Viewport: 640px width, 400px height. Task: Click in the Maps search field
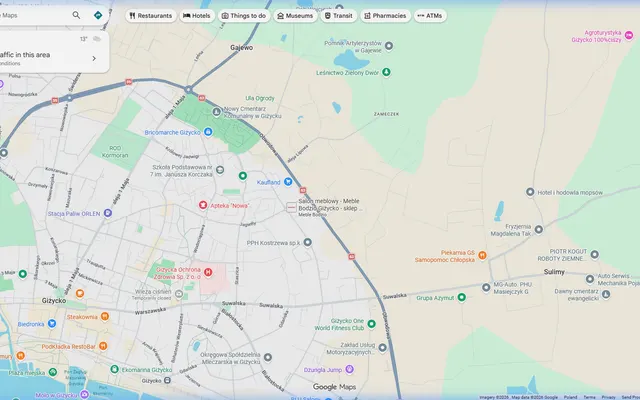pos(35,16)
